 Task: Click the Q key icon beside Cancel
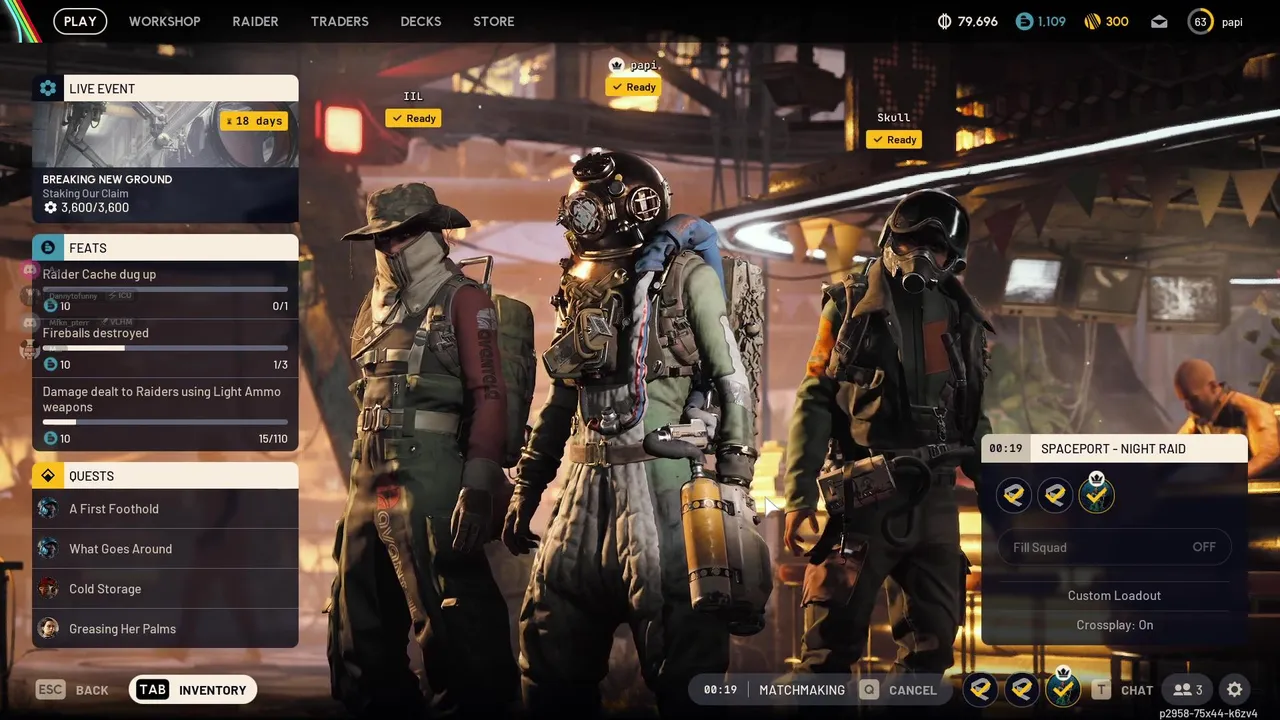click(869, 689)
